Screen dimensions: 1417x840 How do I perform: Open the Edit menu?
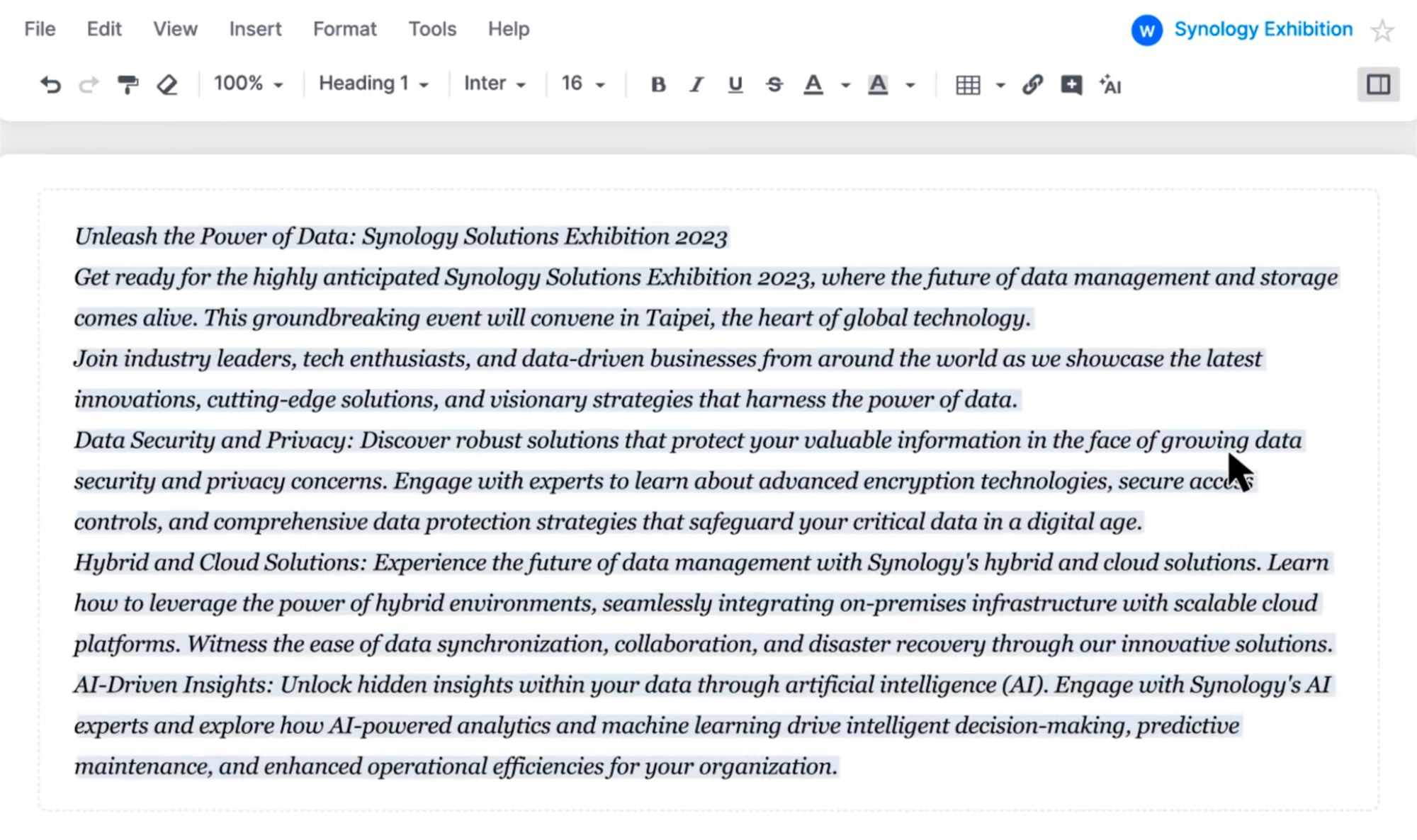pyautogui.click(x=104, y=29)
